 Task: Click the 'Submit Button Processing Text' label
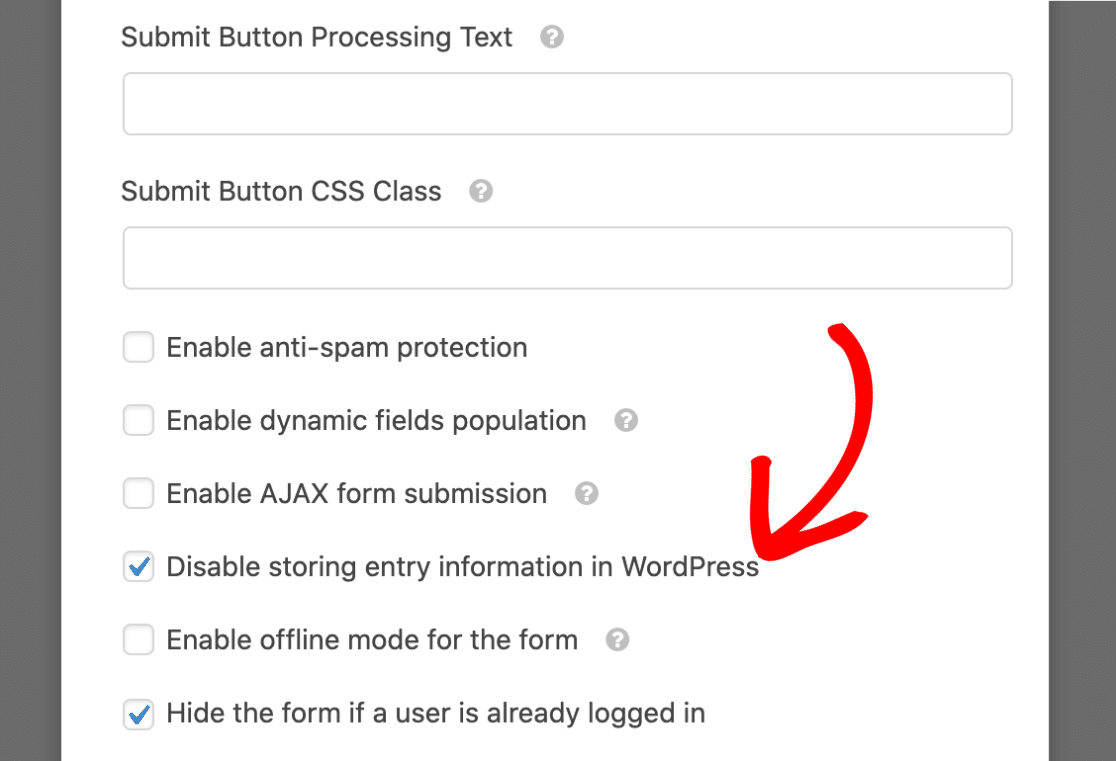pyautogui.click(x=317, y=37)
